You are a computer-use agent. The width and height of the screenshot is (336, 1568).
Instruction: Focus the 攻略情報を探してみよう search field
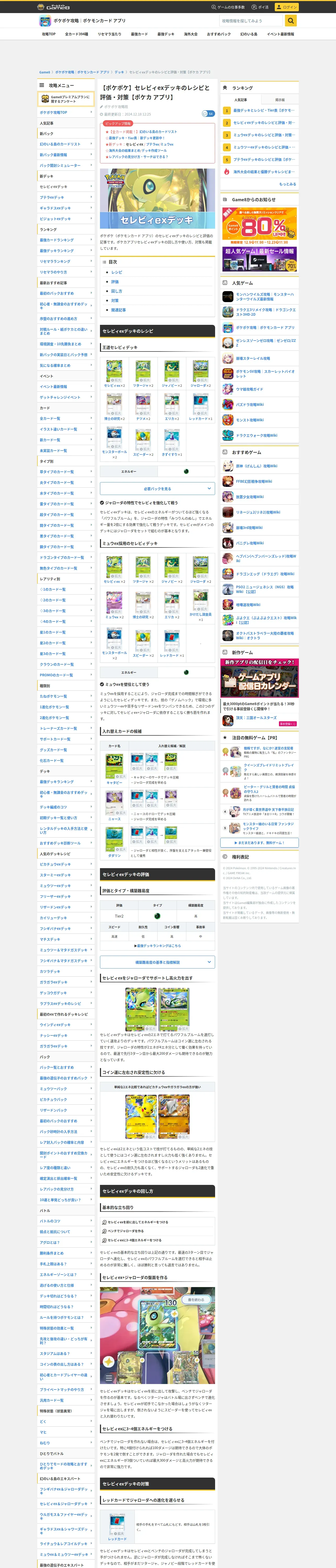pyautogui.click(x=251, y=21)
